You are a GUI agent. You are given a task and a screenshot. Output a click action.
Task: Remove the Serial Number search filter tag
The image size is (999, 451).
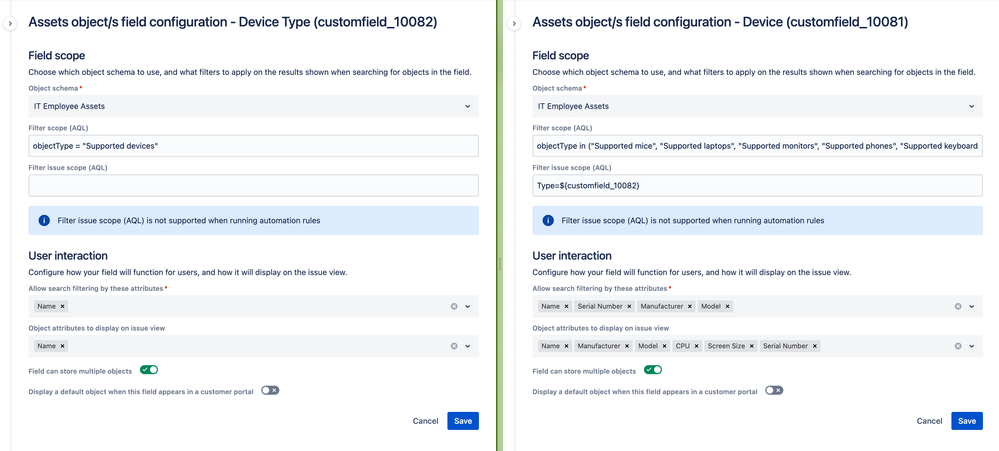click(x=629, y=306)
